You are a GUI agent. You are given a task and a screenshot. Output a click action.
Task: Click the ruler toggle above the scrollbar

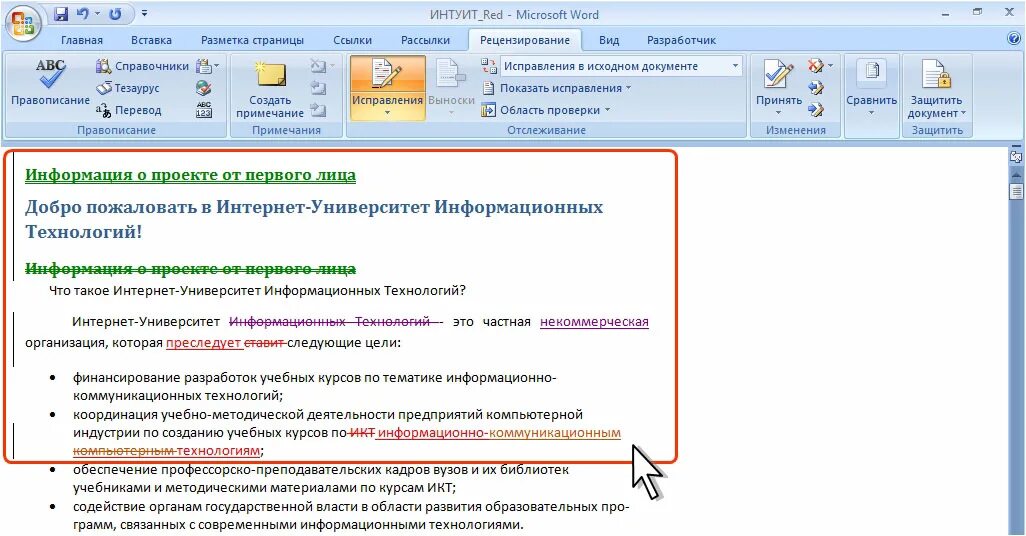[1016, 157]
